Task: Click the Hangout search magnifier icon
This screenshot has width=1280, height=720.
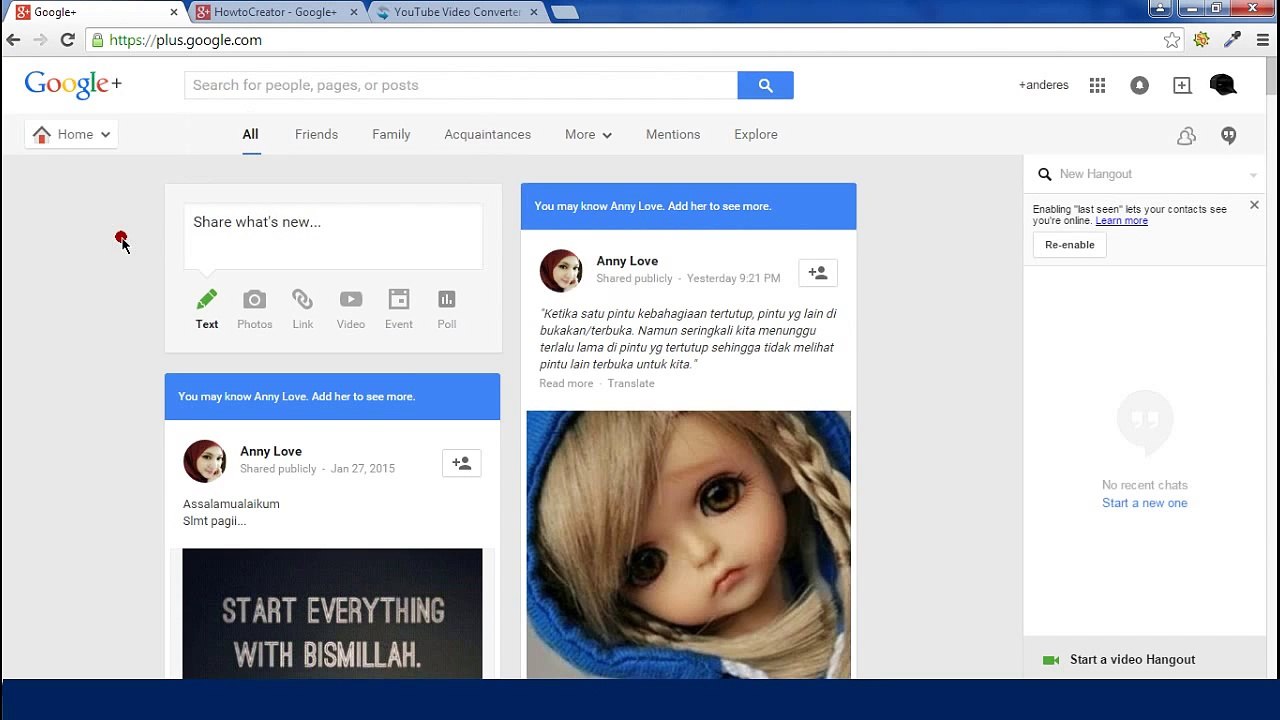Action: [x=1045, y=174]
